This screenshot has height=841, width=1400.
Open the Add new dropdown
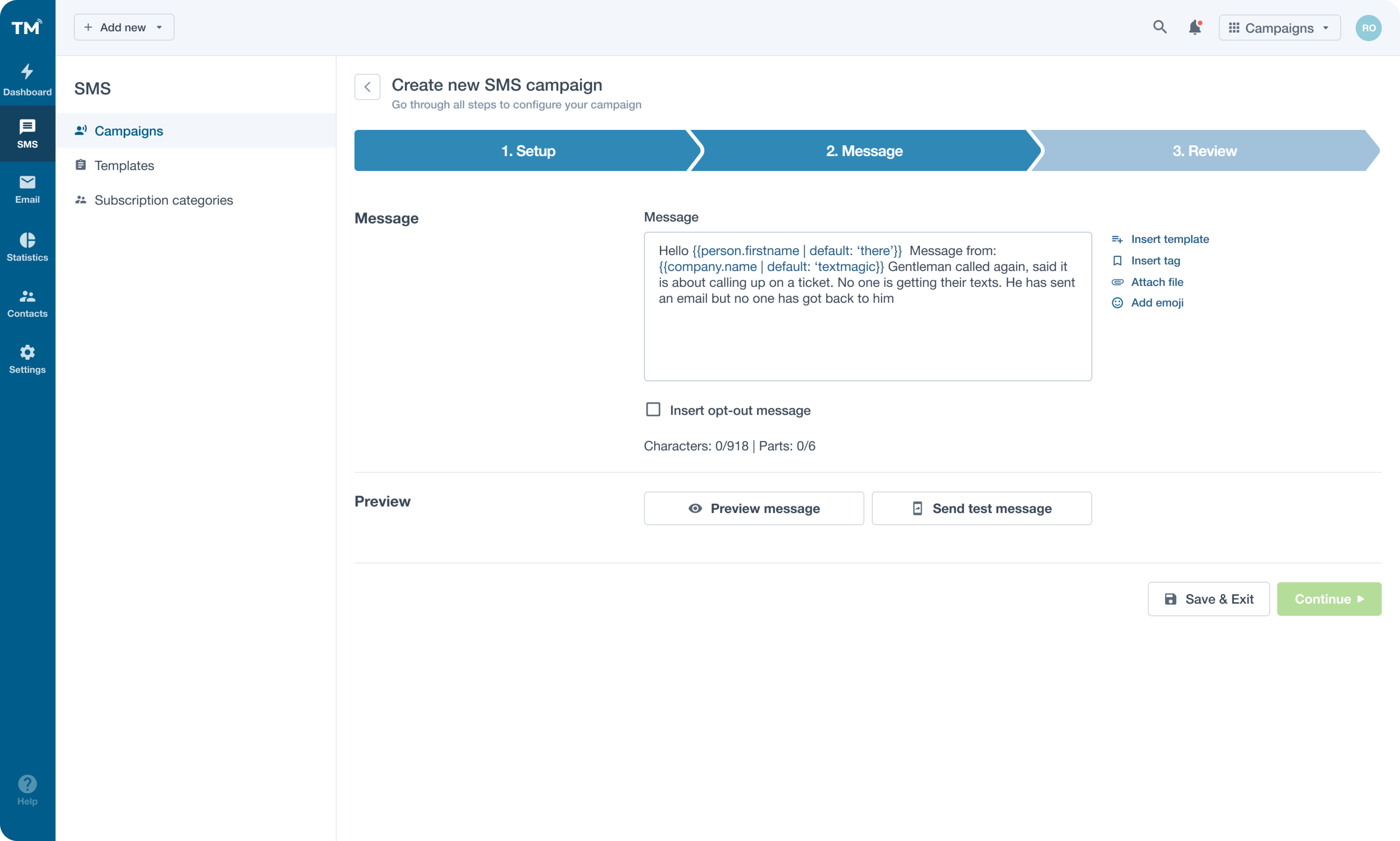point(123,27)
